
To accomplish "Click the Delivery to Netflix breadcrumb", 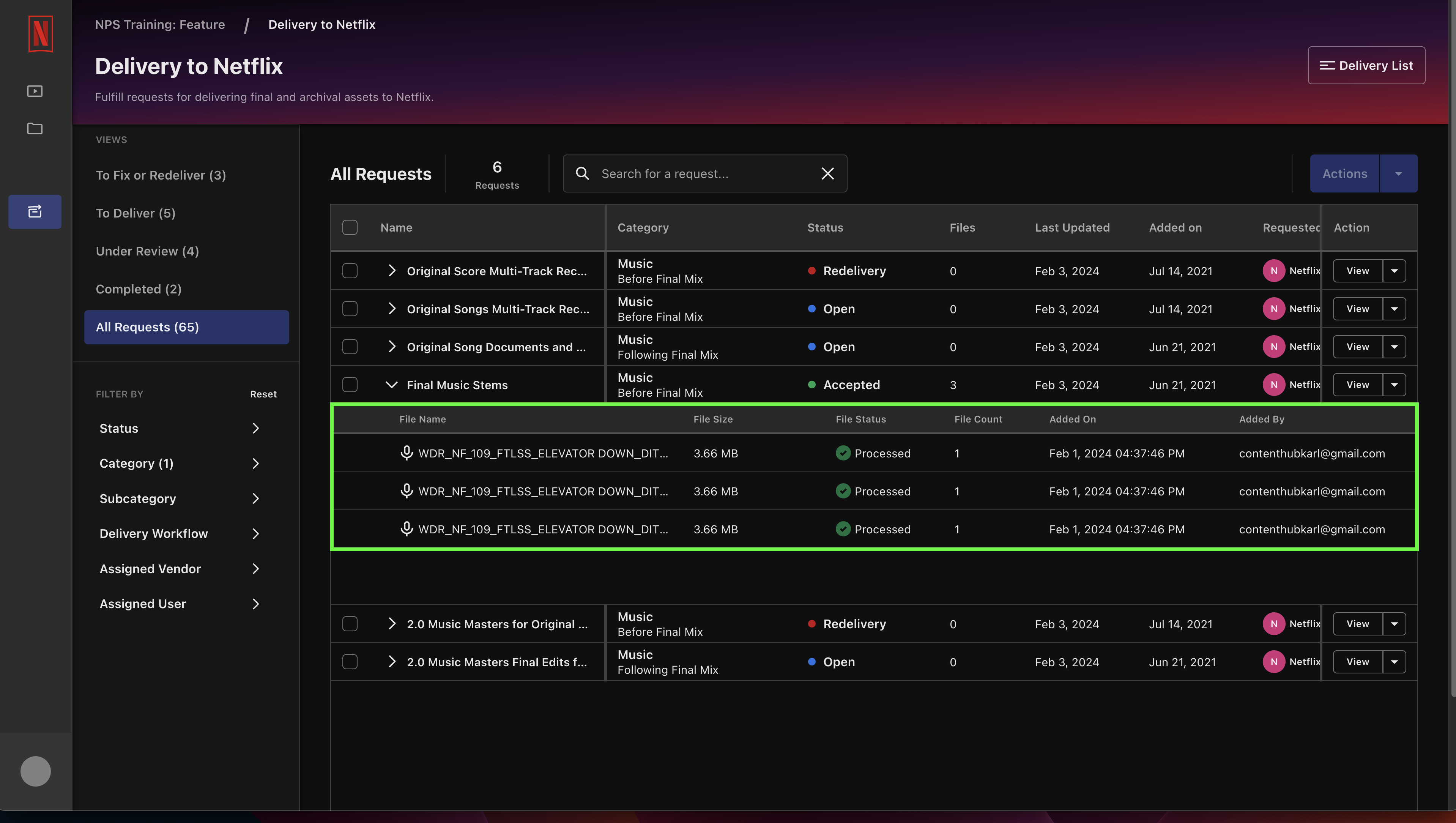I will [x=321, y=24].
